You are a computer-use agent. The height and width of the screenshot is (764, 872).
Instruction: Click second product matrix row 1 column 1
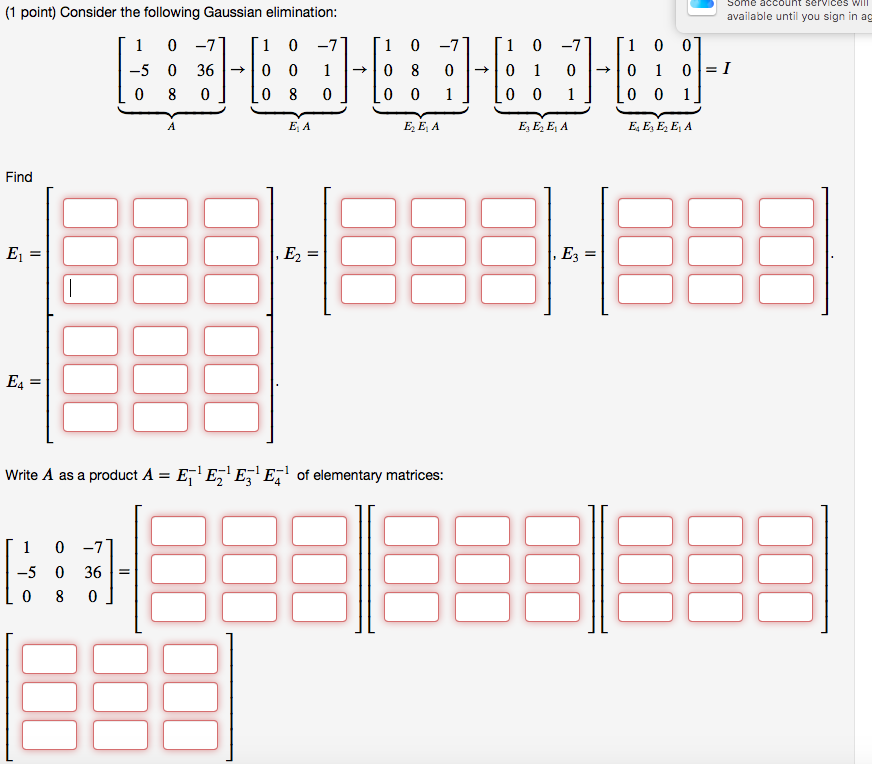(412, 531)
